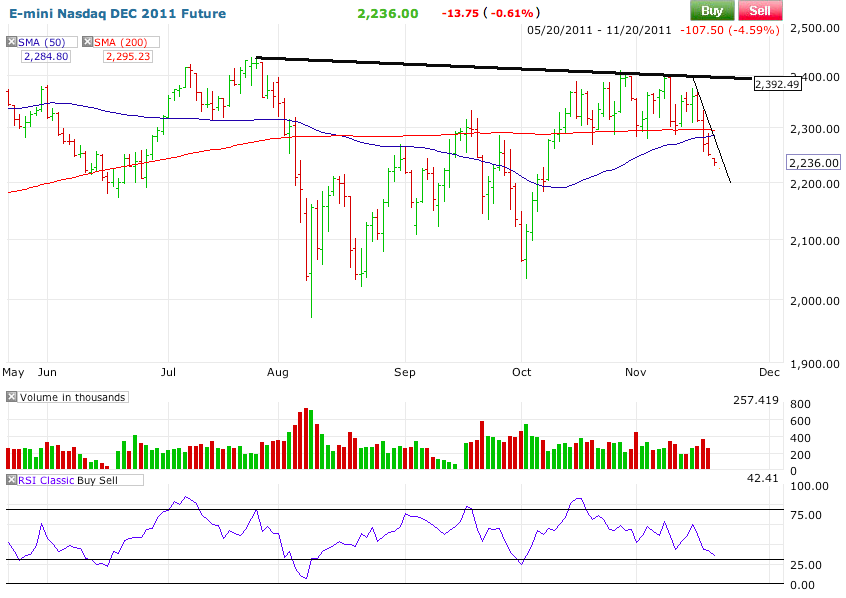
Task: Click the red Sell button
Action: [760, 11]
